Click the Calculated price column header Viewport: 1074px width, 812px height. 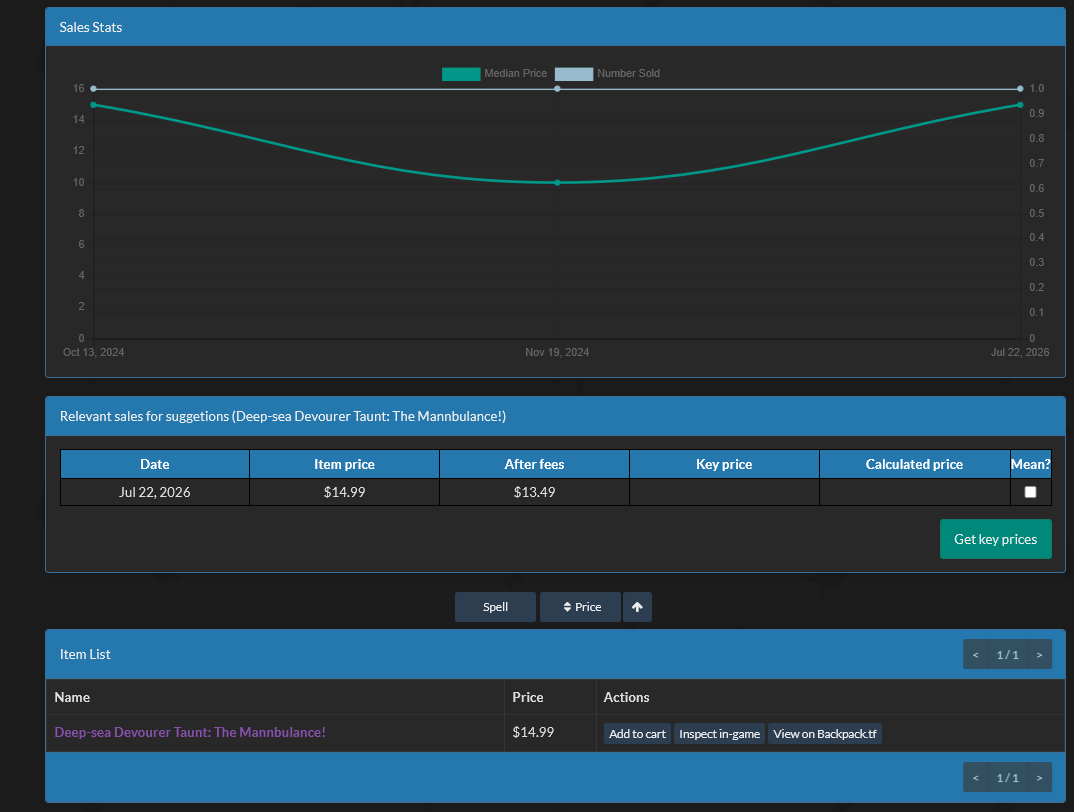[914, 464]
